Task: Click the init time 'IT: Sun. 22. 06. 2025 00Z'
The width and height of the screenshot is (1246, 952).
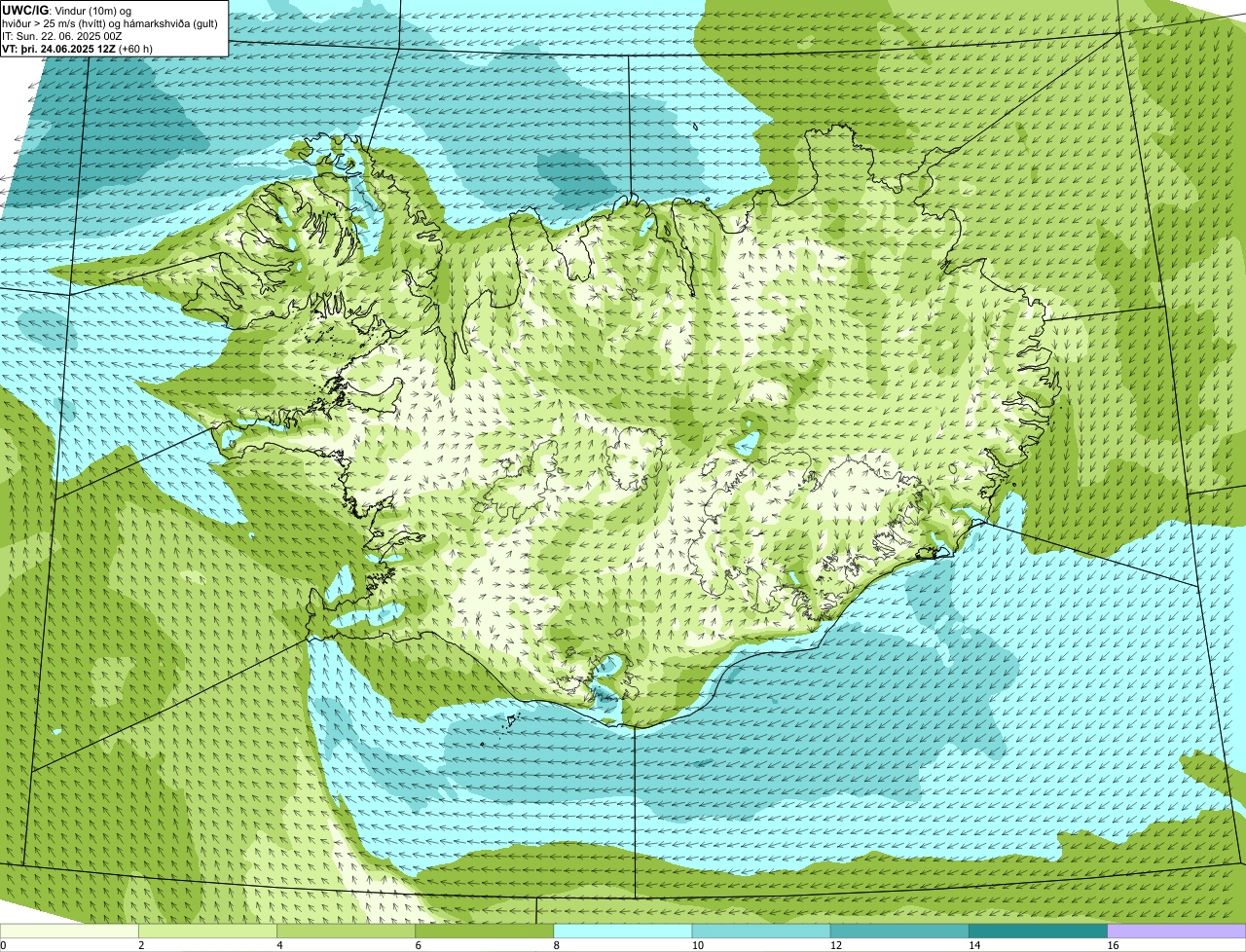Action: pyautogui.click(x=62, y=35)
